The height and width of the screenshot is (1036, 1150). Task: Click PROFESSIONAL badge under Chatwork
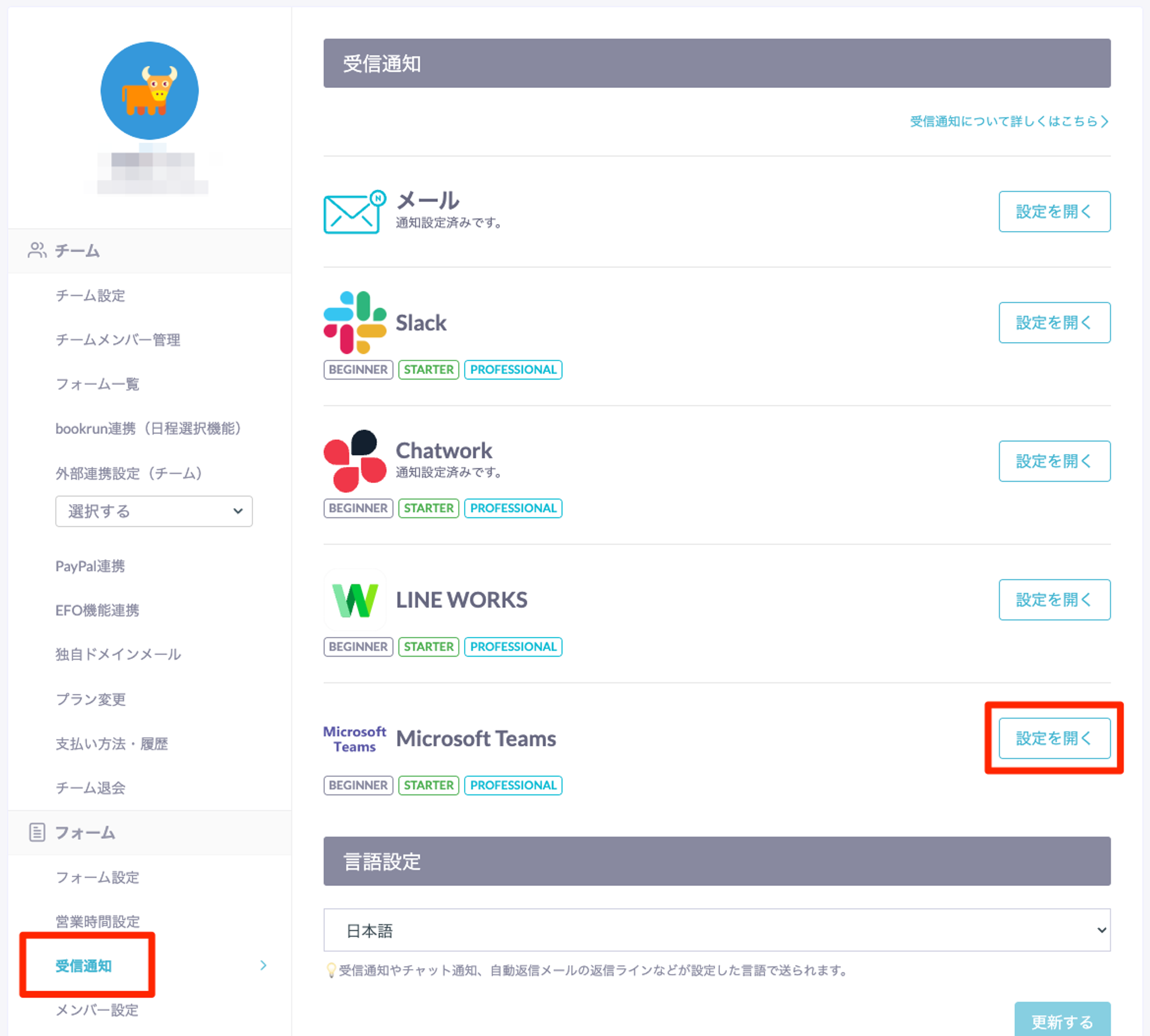click(x=513, y=508)
